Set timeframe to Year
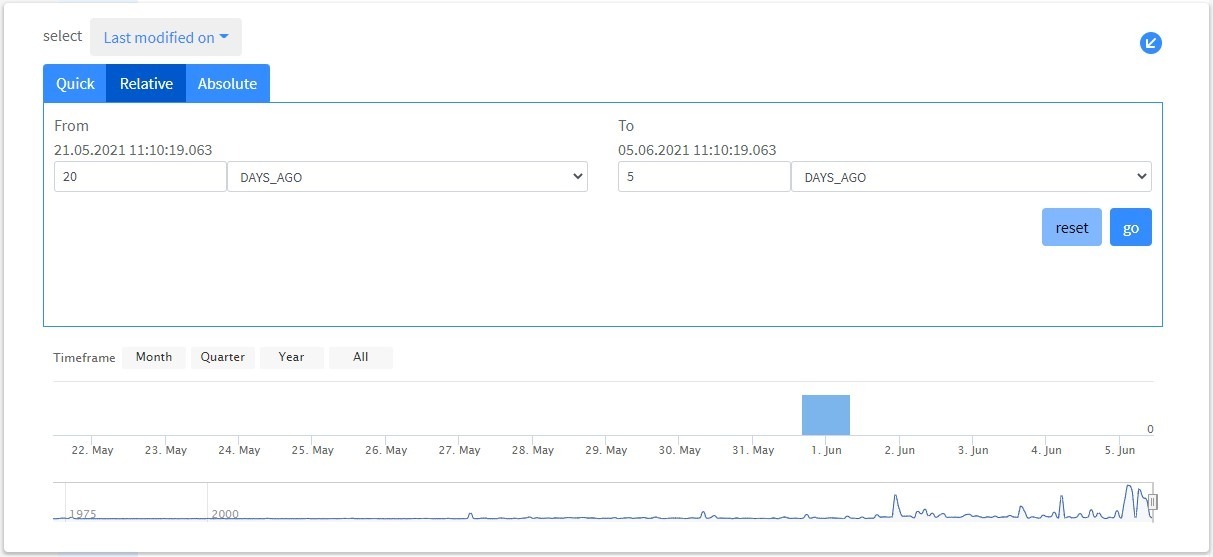1213x557 pixels. pos(292,357)
